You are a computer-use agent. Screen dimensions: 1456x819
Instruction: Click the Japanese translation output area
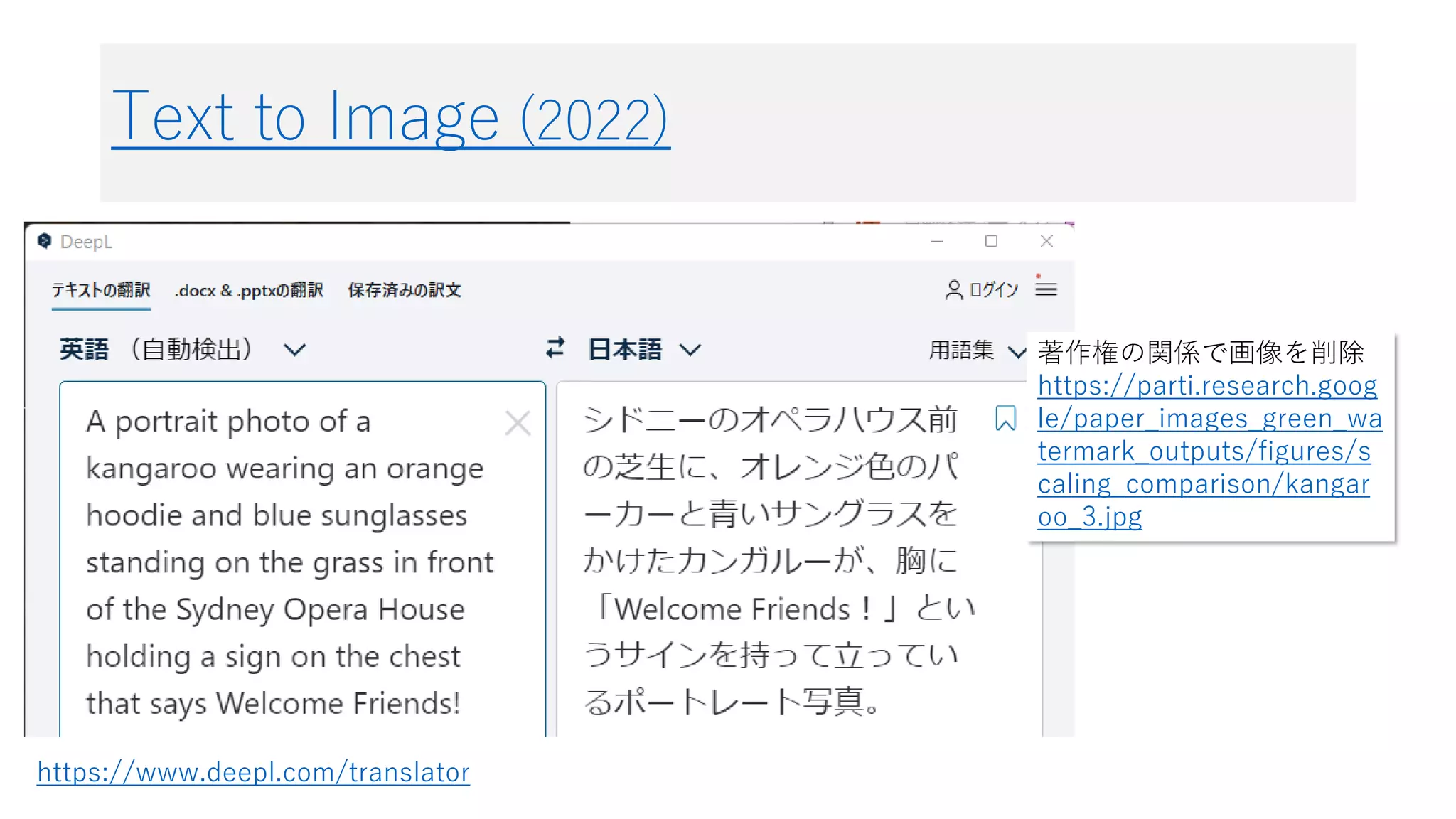[800, 559]
